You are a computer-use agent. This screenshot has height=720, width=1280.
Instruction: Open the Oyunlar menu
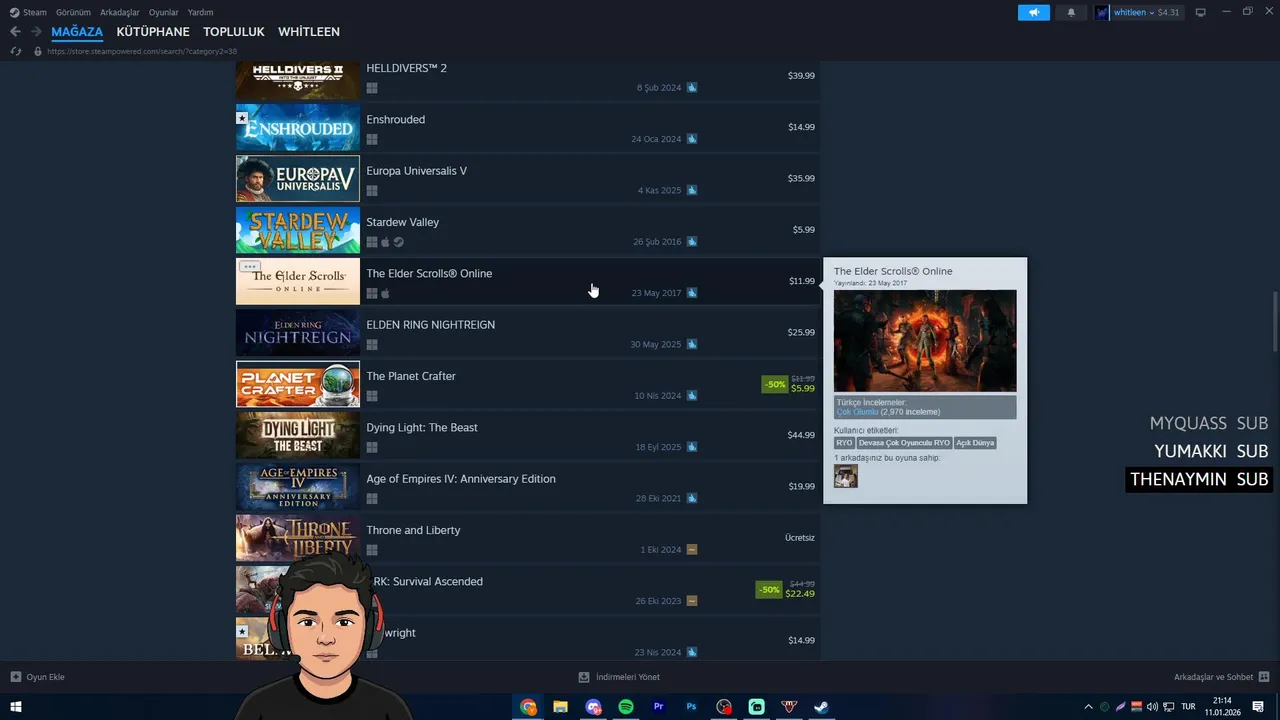pyautogui.click(x=163, y=12)
